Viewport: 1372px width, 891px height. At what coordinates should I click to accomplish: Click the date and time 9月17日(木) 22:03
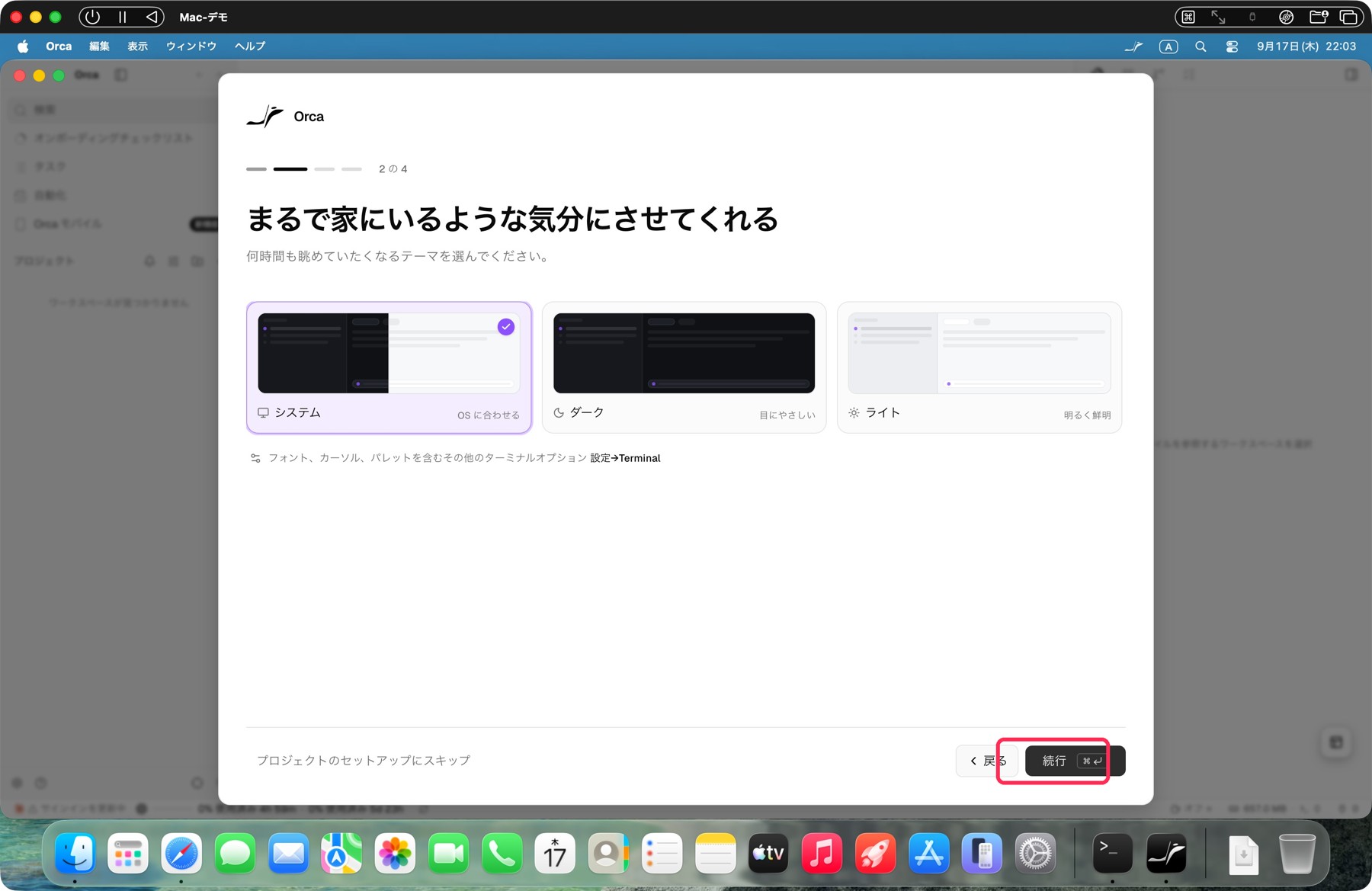tap(1306, 46)
